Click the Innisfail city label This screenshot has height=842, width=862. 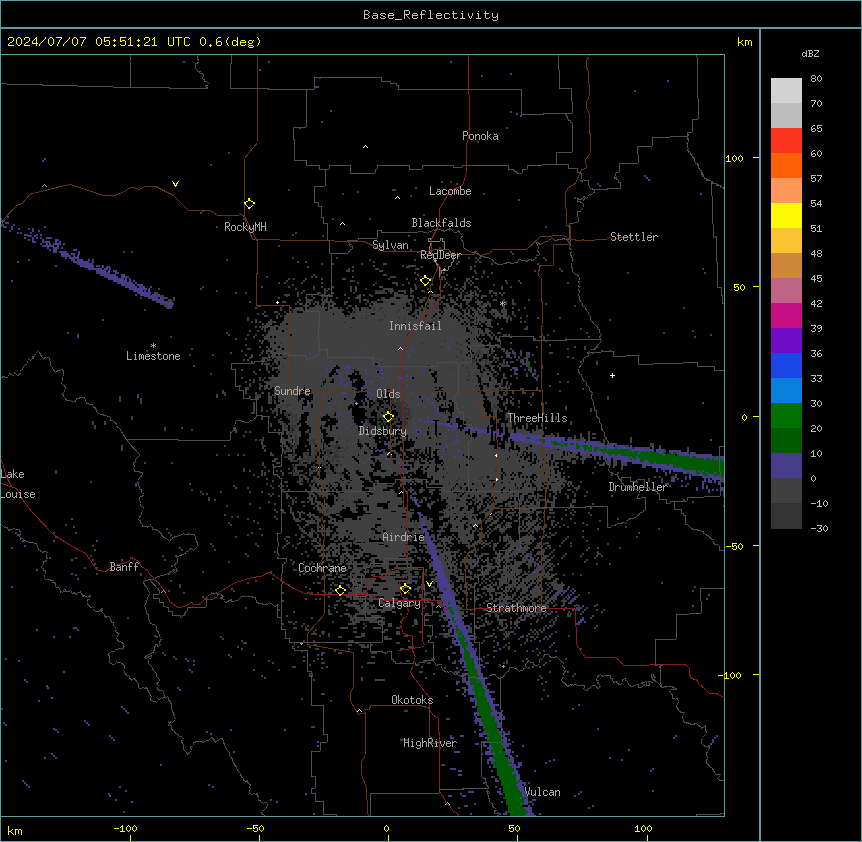415,326
